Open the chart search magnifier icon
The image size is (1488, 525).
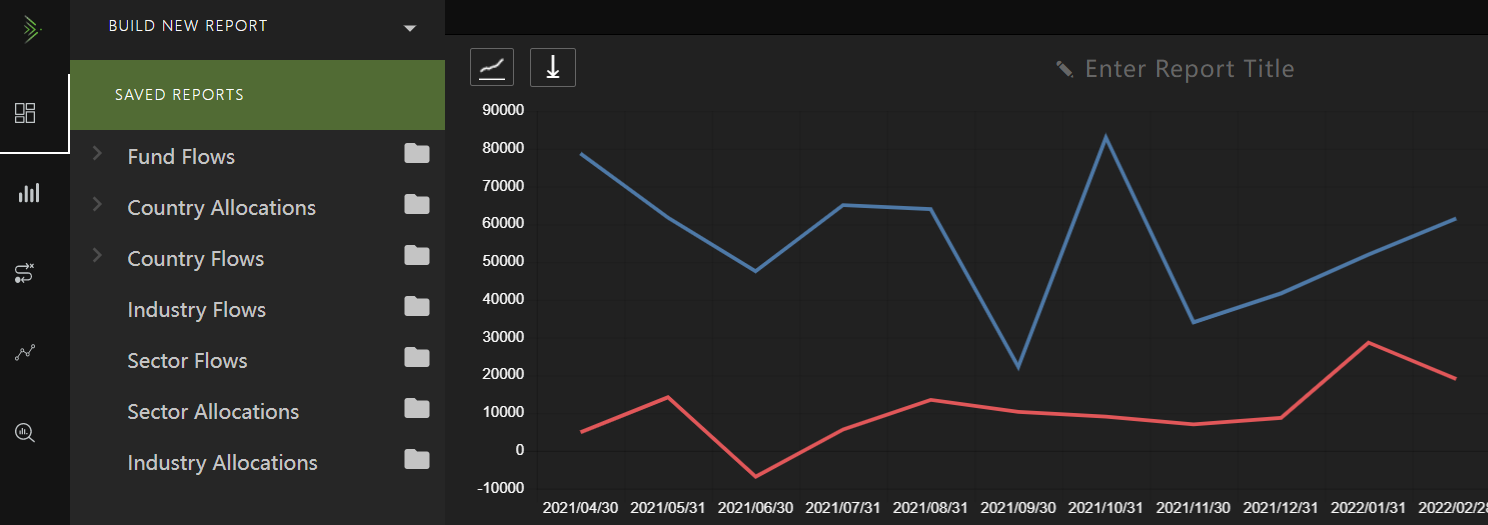coord(25,433)
